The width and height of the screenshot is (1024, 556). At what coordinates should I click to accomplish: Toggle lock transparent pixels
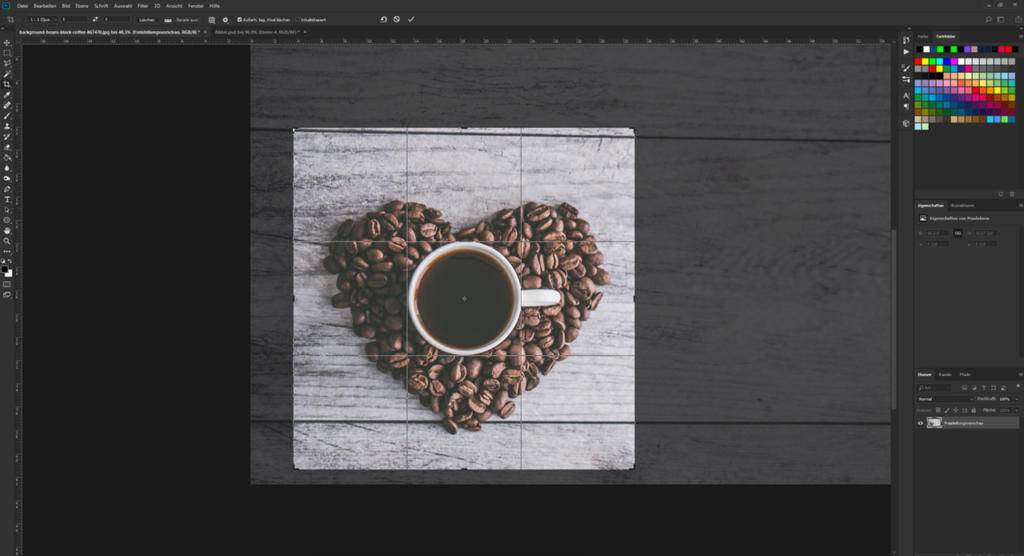938,410
